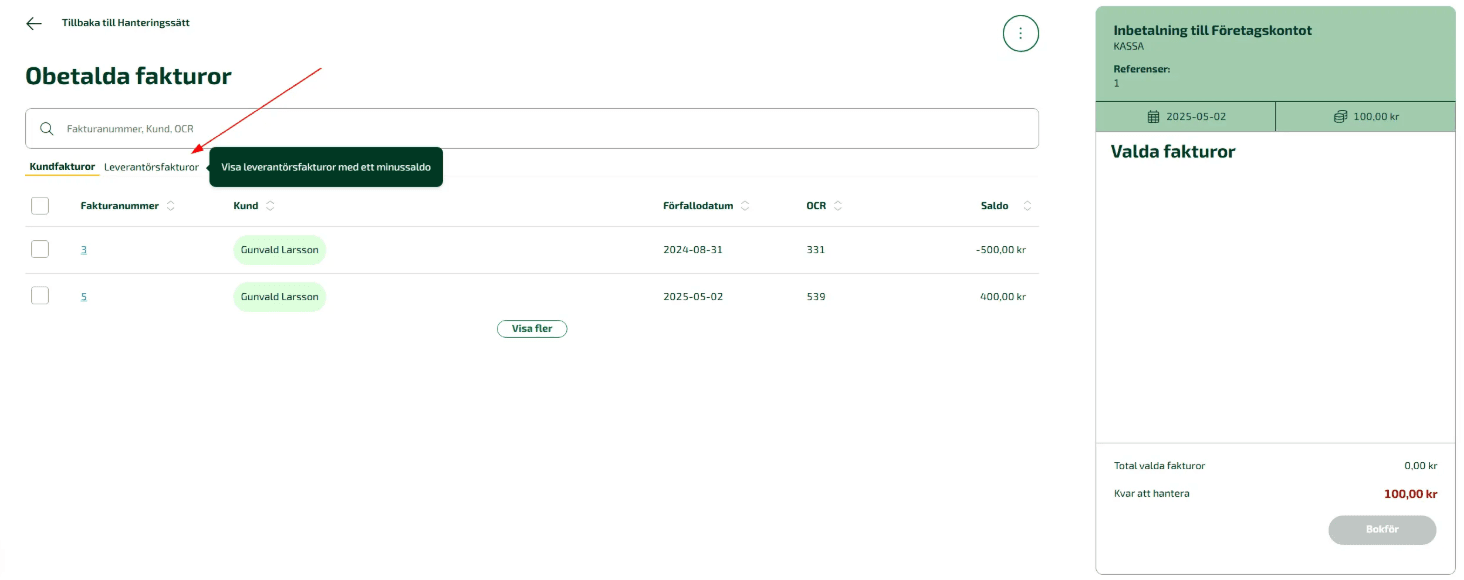Check the box for invoice 5
Image resolution: width=1464 pixels, height=580 pixels.
coord(40,296)
